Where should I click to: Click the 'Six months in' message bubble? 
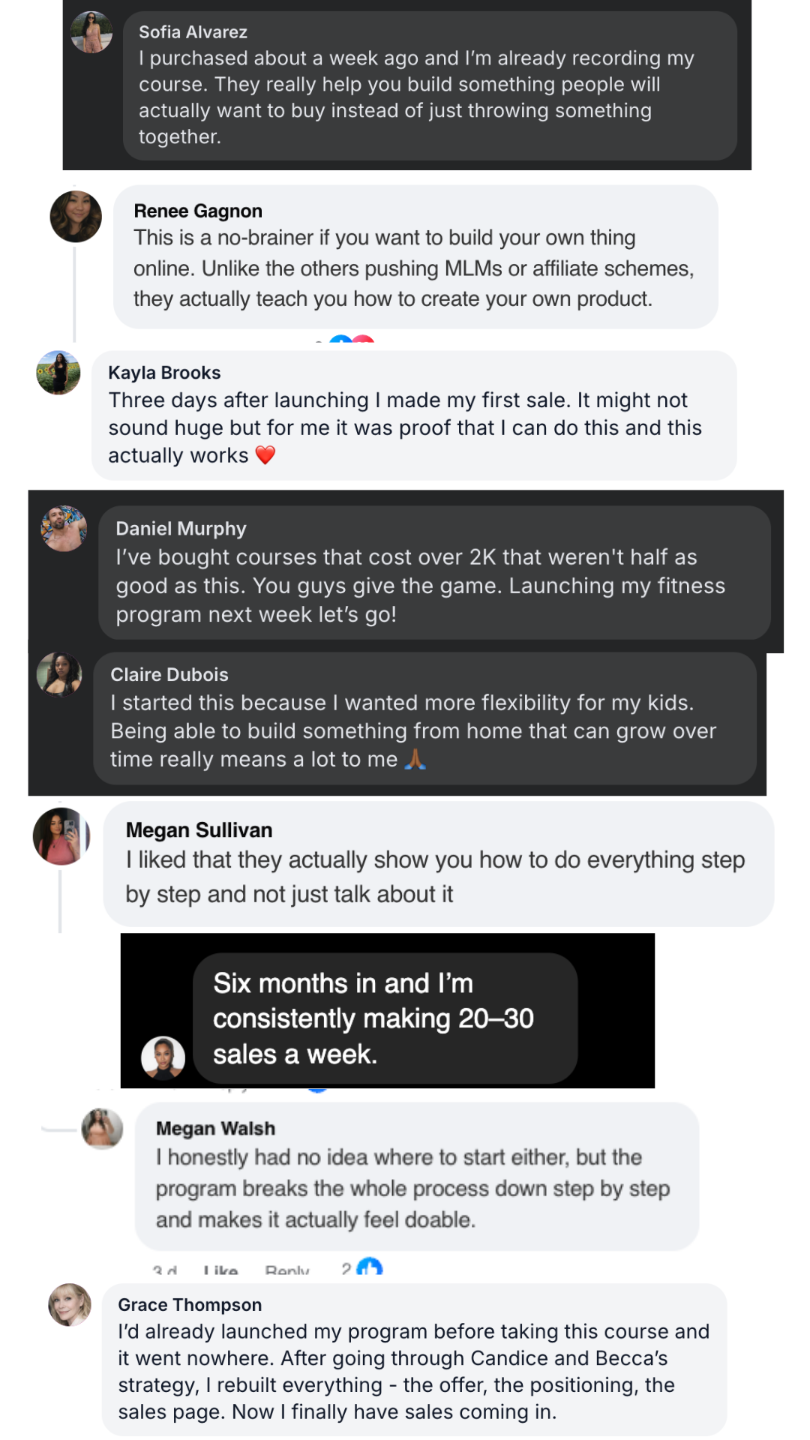[384, 1018]
